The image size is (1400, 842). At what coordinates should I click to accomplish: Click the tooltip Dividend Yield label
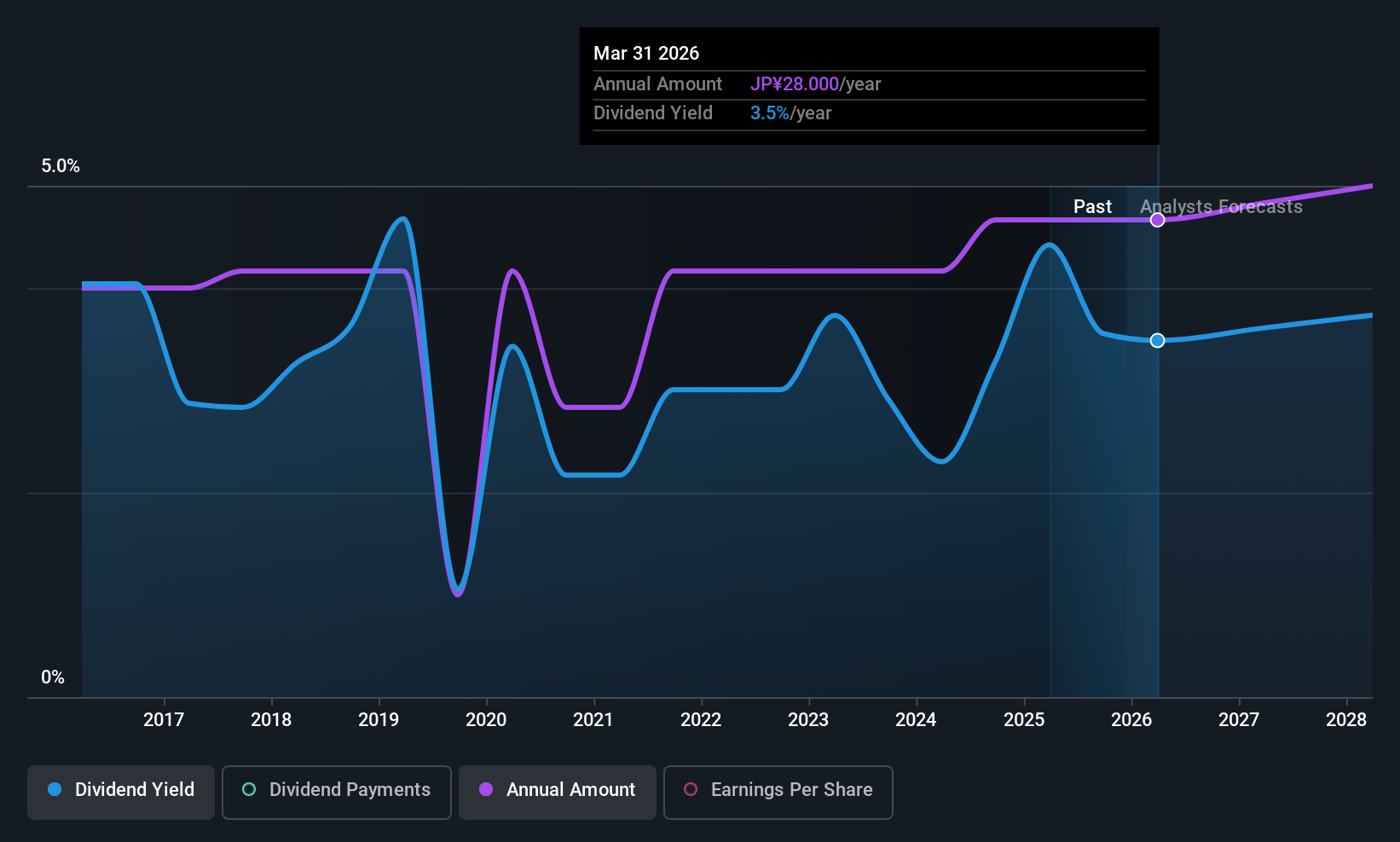[653, 113]
